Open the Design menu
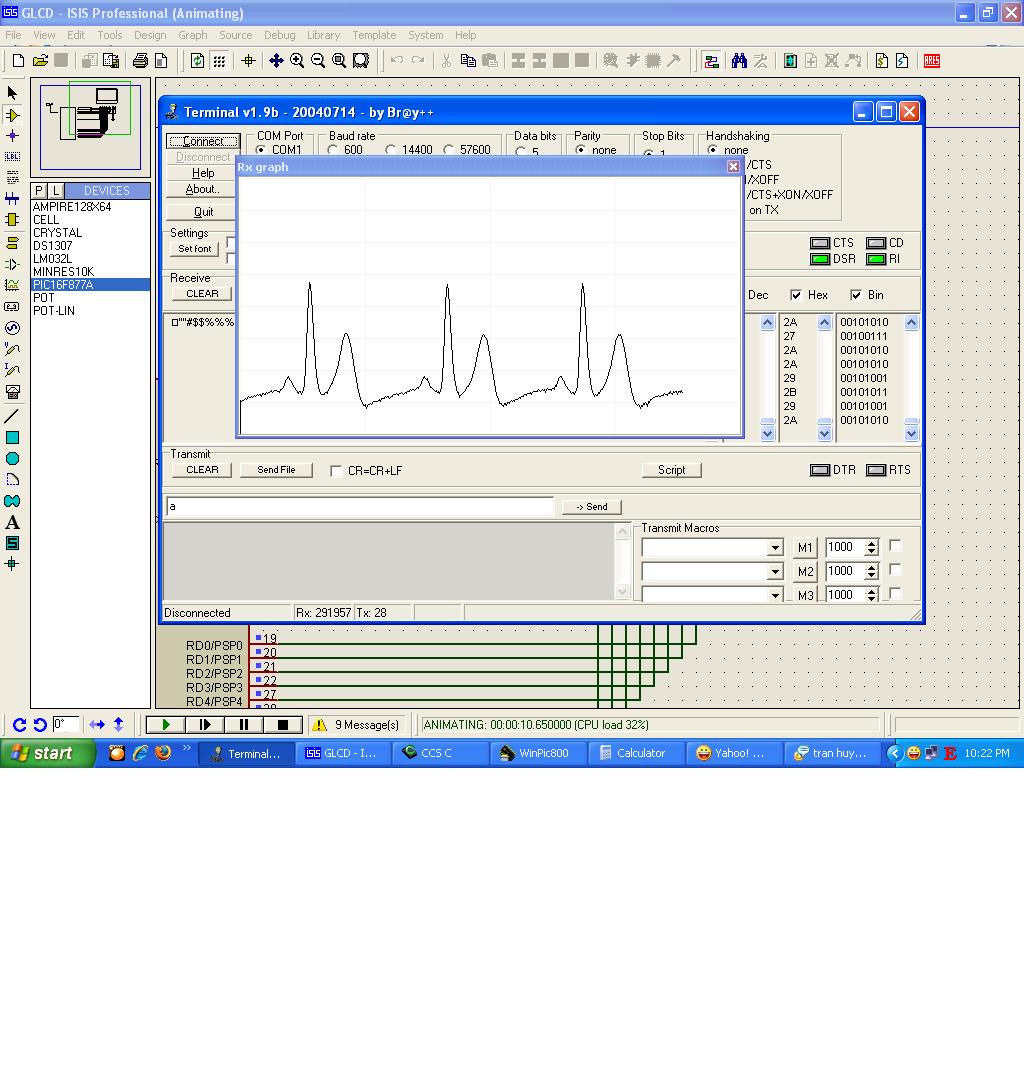Viewport: 1024px width, 1071px height. coord(150,35)
